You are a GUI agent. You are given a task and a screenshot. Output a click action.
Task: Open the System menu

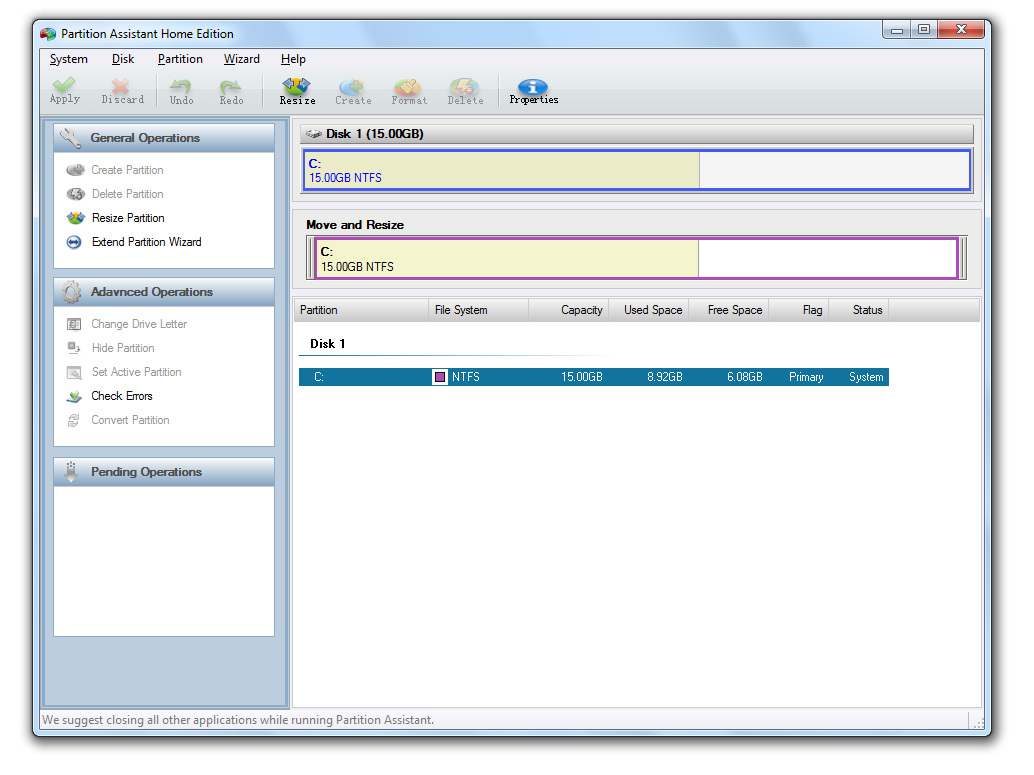click(x=69, y=59)
